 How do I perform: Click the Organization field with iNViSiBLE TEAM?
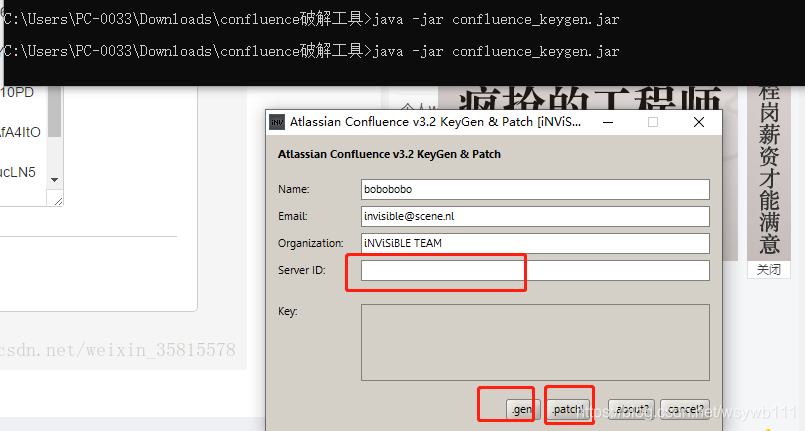click(x=535, y=243)
